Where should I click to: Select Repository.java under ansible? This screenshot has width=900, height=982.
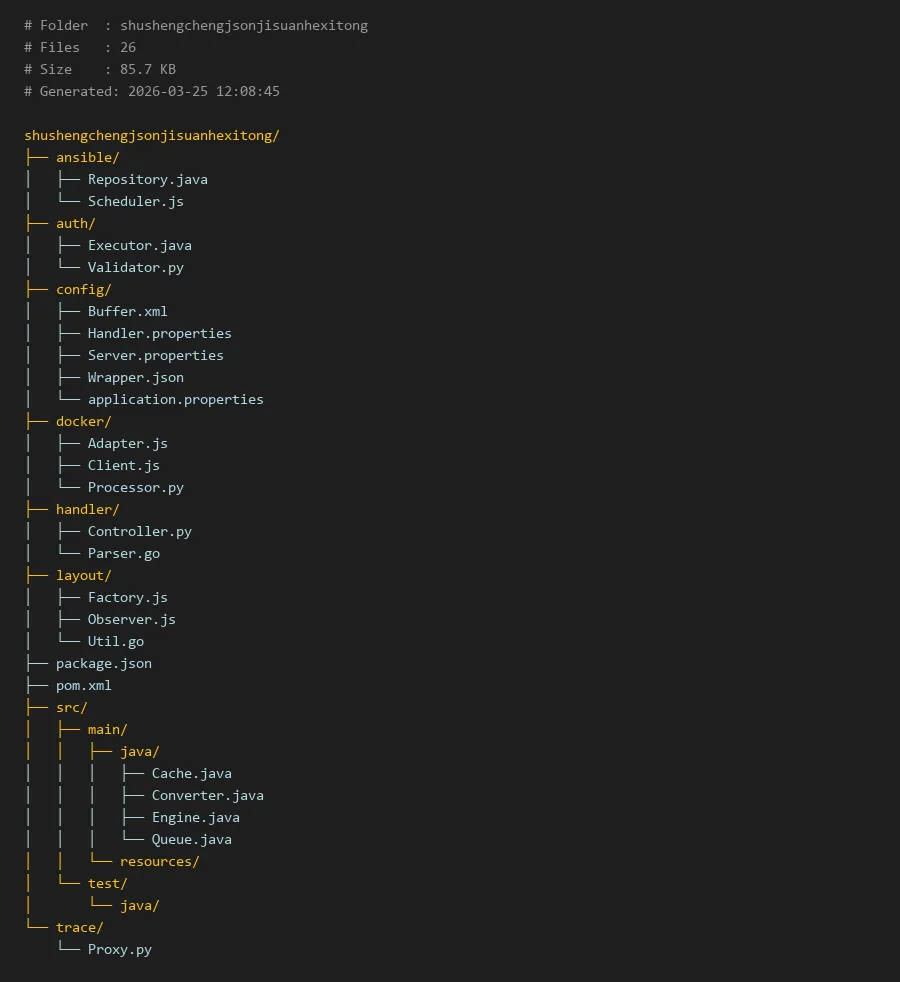click(x=147, y=179)
